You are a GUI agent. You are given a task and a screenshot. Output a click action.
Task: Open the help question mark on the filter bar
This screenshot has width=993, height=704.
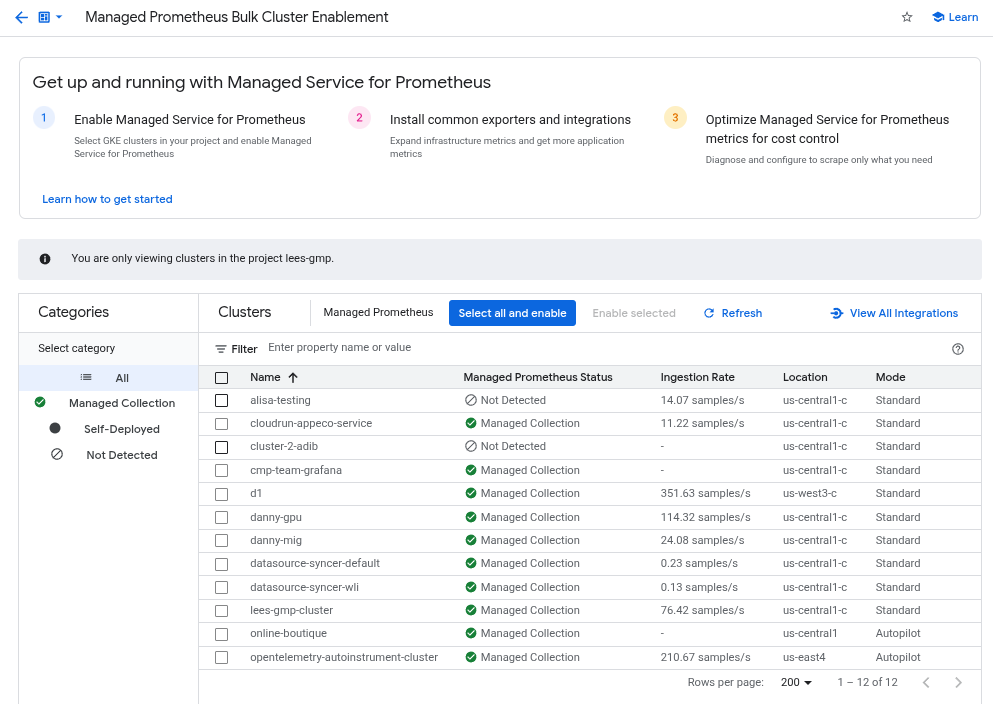[x=957, y=348]
